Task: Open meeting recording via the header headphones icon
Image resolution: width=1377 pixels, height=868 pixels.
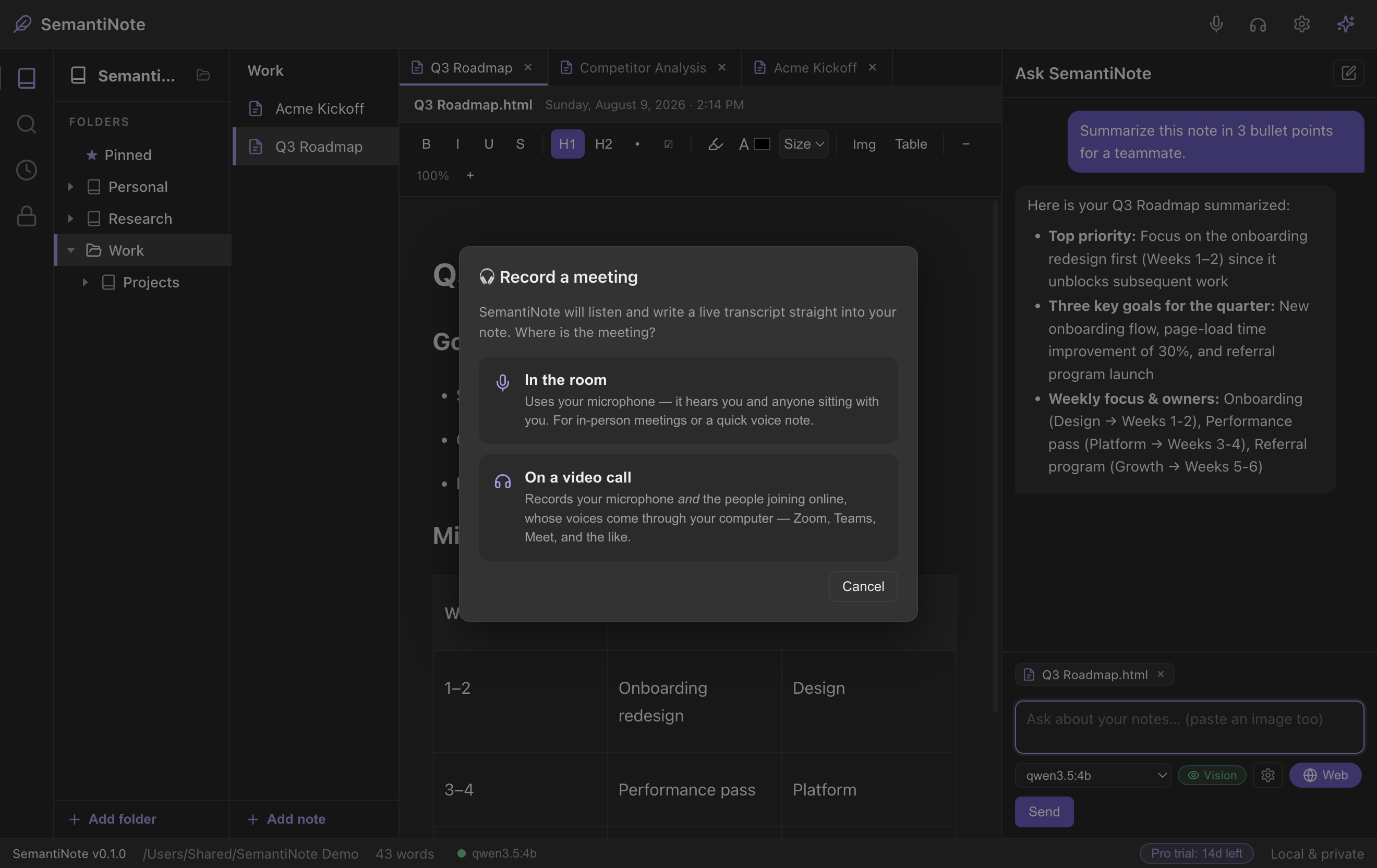Action: (x=1258, y=24)
